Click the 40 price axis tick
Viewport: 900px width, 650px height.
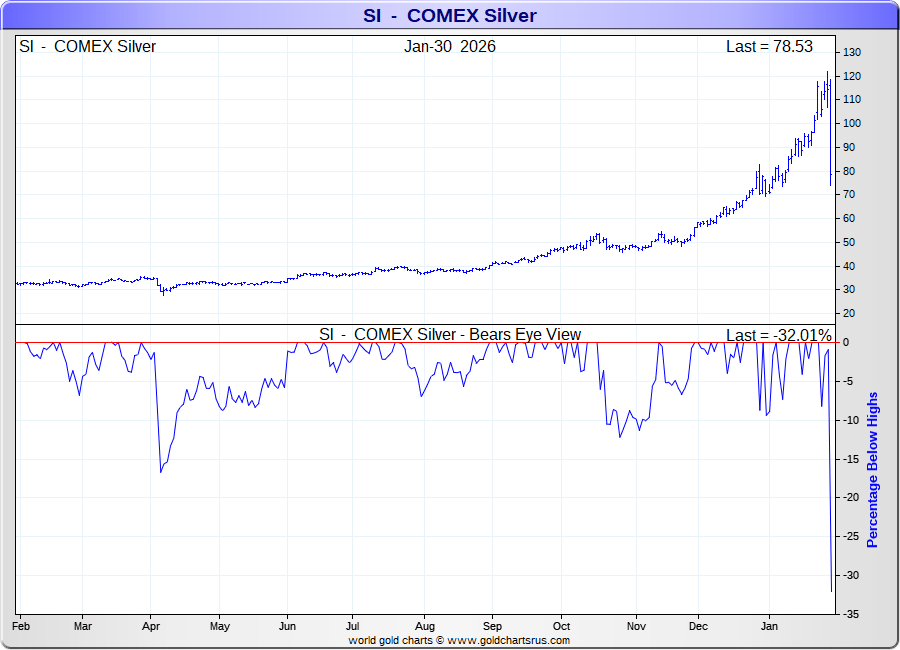point(849,266)
